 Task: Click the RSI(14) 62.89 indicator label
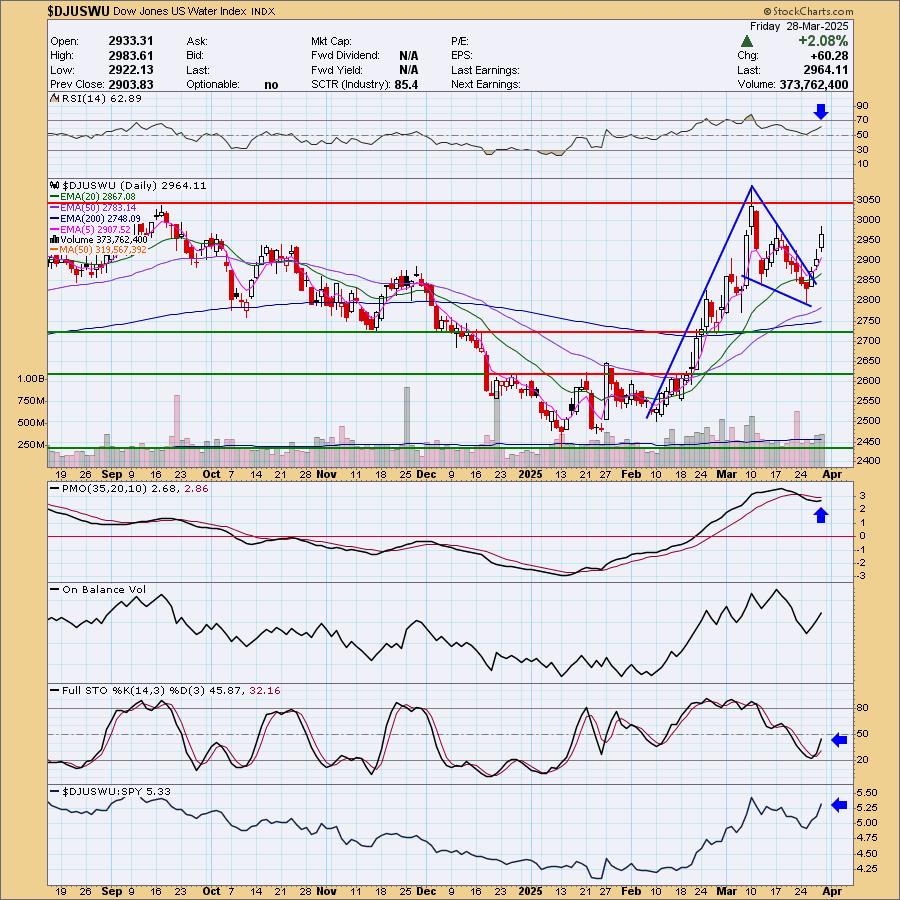(101, 98)
